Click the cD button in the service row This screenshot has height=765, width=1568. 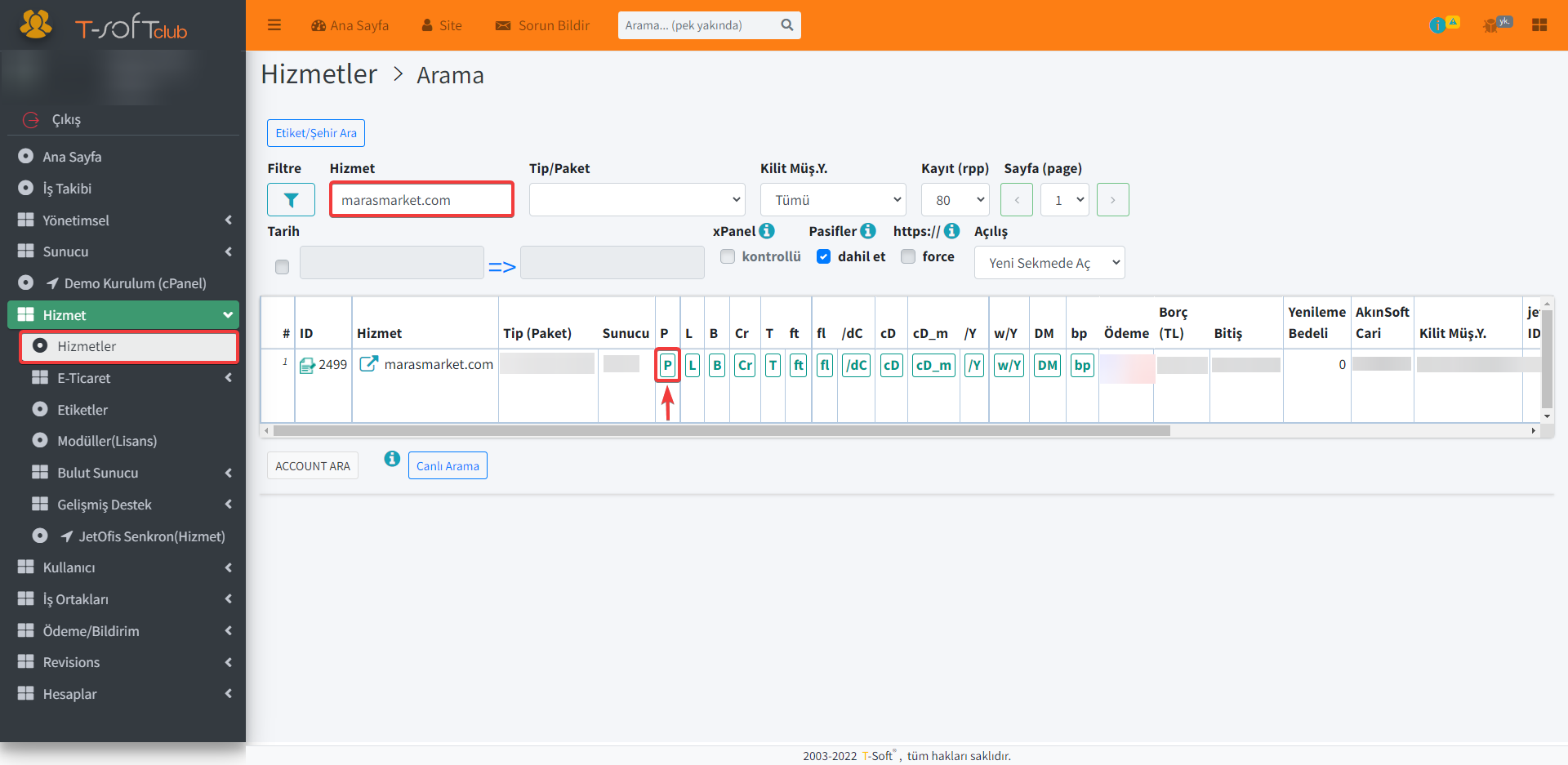(892, 365)
